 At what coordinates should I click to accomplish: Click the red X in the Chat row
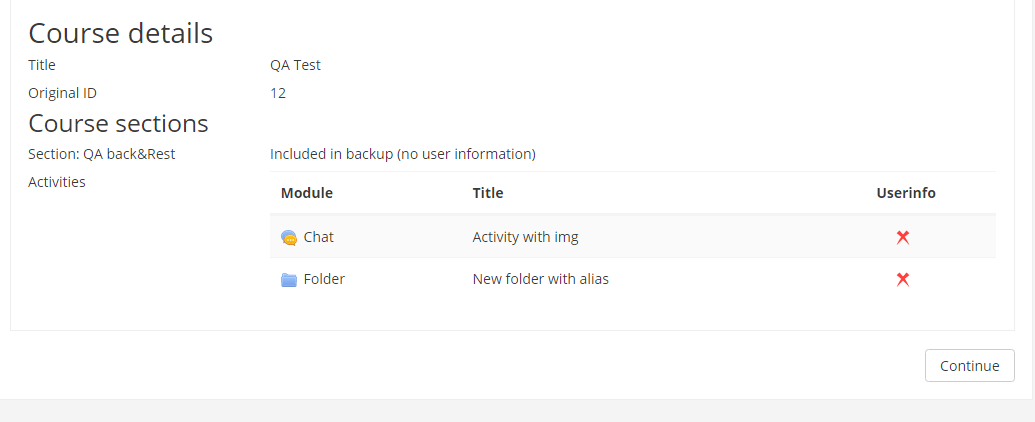903,238
